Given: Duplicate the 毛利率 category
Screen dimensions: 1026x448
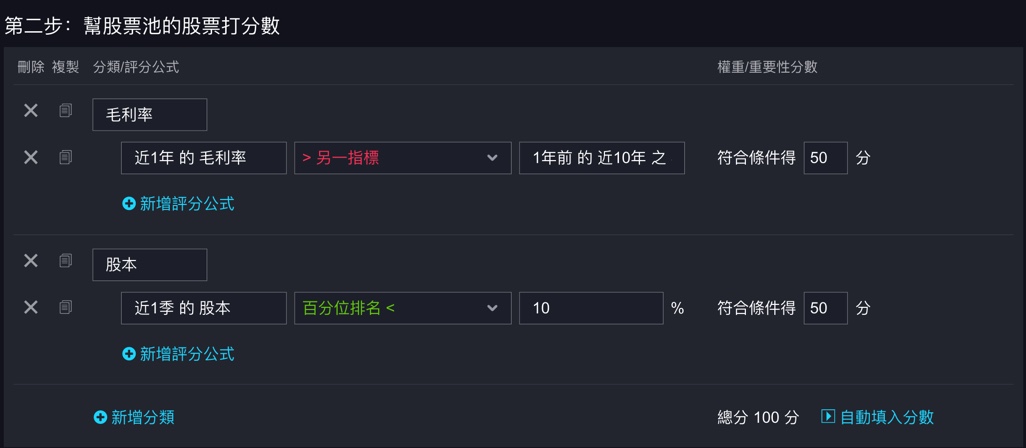Looking at the screenshot, I should (65, 110).
